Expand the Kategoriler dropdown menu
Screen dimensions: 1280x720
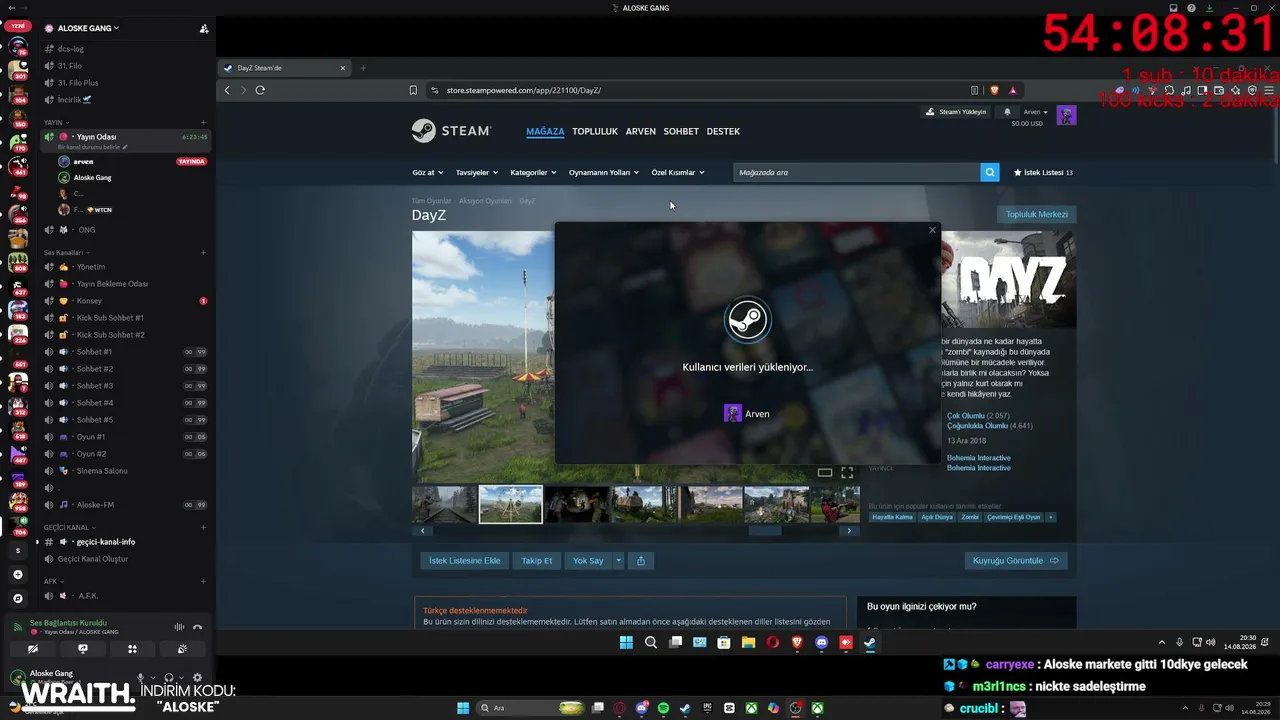[533, 172]
